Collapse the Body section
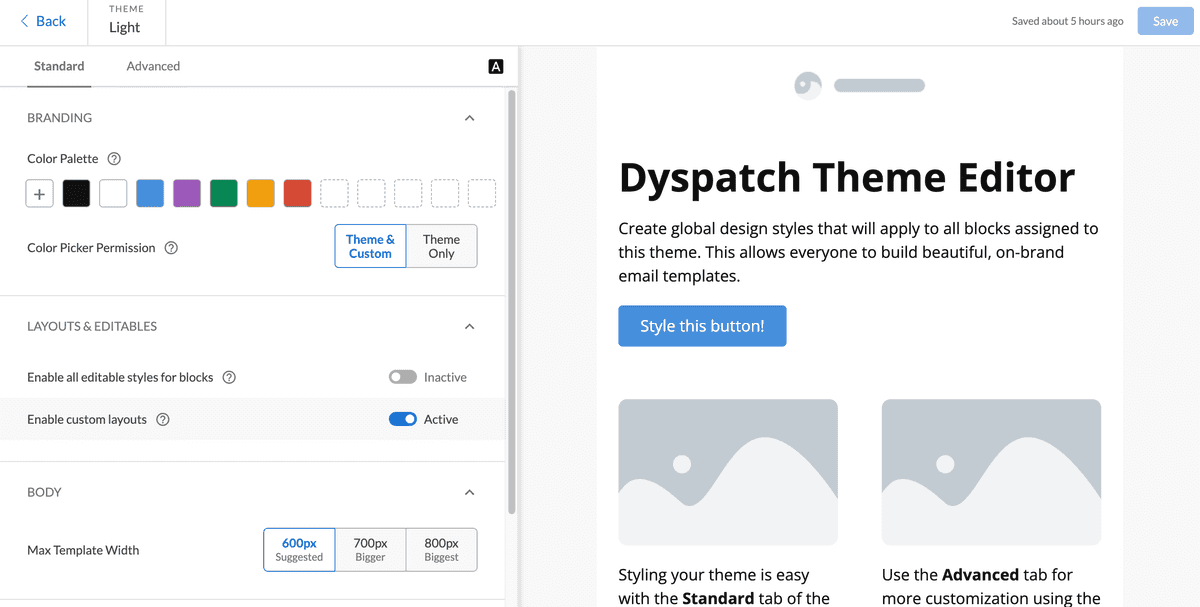 point(470,492)
